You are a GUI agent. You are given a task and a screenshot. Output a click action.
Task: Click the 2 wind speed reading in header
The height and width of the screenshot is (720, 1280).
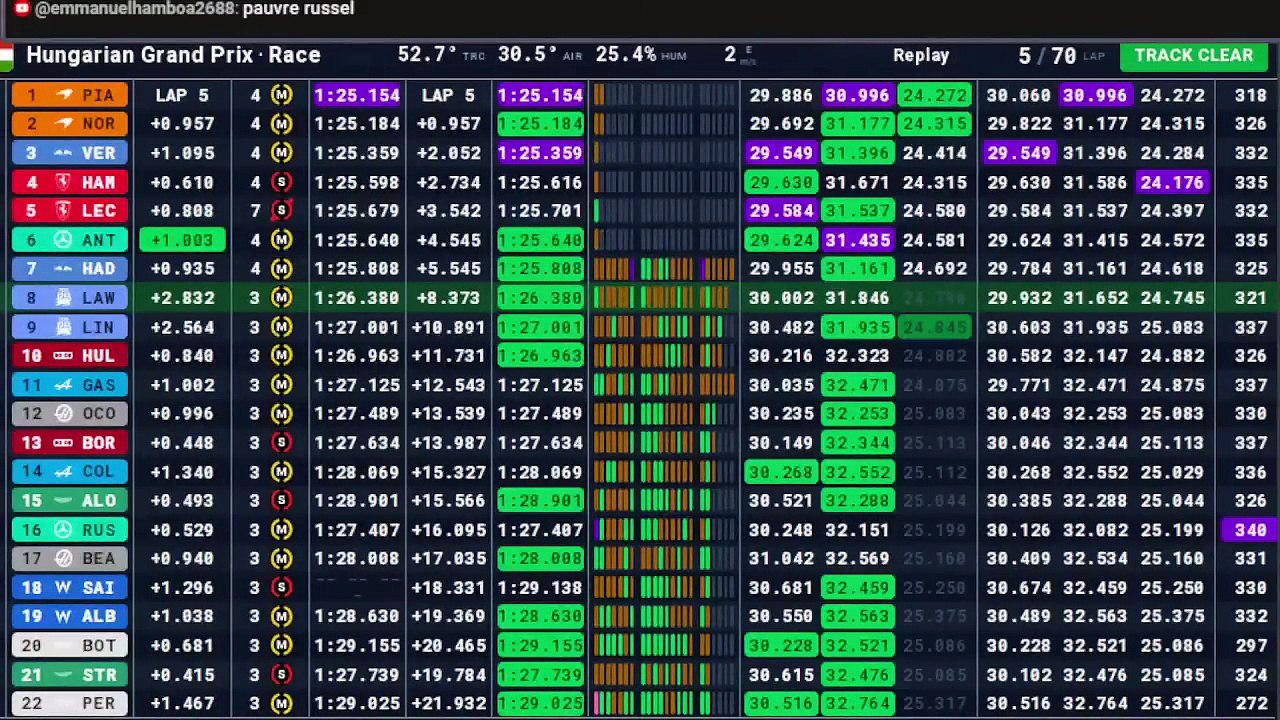[x=730, y=55]
